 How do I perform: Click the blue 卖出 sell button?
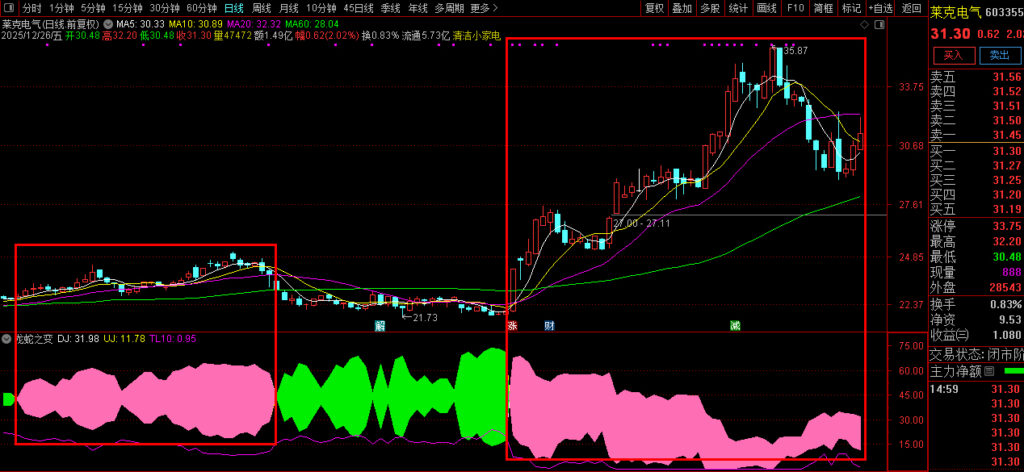tap(993, 55)
